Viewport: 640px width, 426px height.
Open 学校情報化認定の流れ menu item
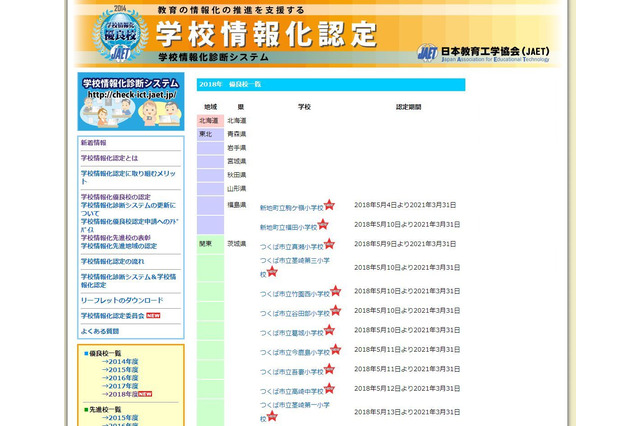point(112,261)
